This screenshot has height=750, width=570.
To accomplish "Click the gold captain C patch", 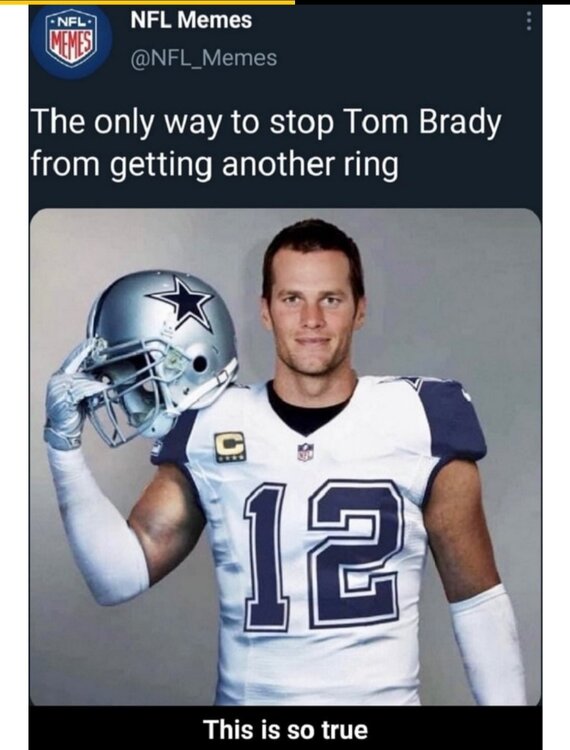I will (229, 447).
